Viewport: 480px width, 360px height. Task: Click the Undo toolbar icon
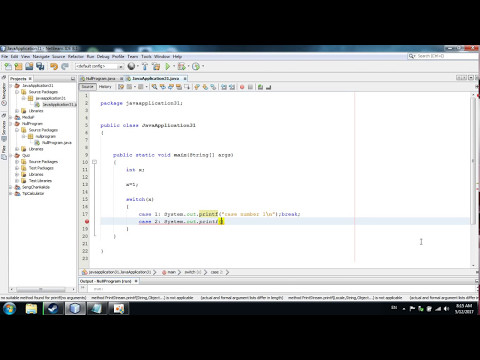pyautogui.click(x=54, y=66)
